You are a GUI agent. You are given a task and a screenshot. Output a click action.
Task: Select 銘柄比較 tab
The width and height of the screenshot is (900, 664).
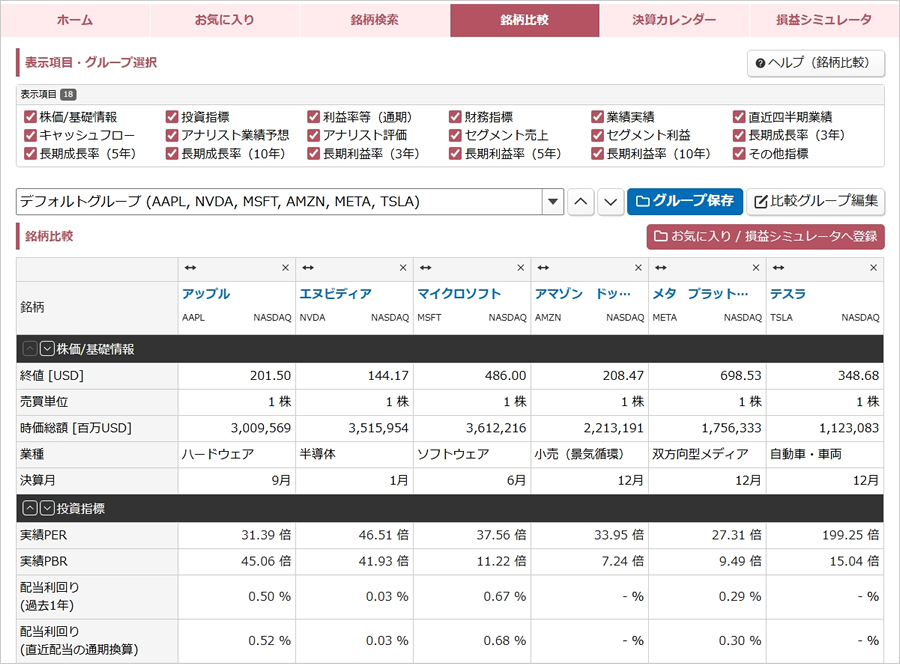(525, 20)
